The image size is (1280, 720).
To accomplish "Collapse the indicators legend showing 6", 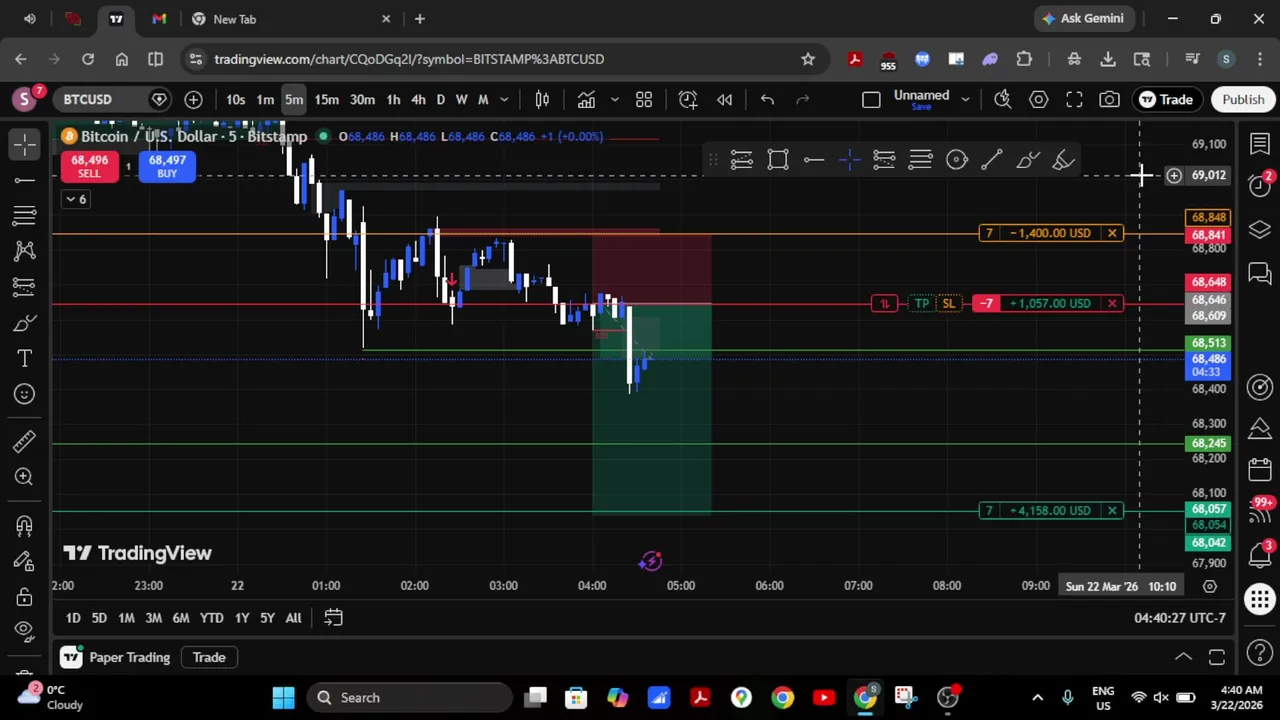I will coord(76,199).
